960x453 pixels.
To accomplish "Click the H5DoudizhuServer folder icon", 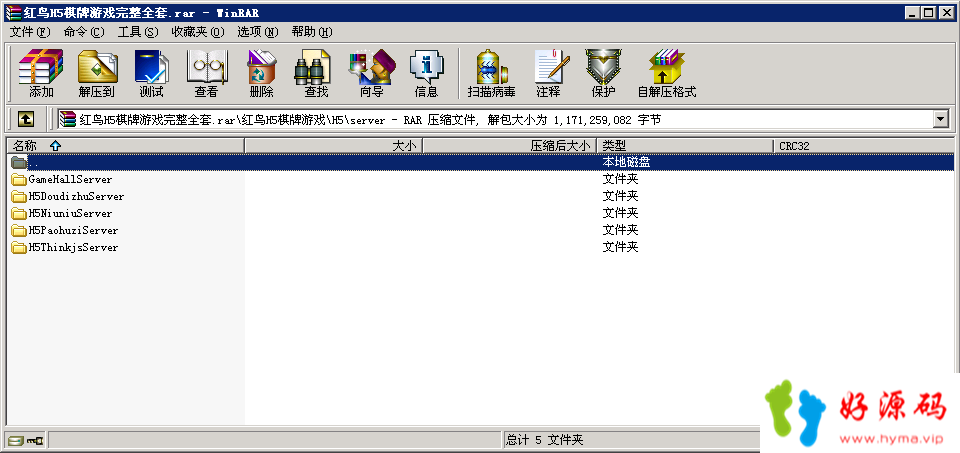I will pos(19,197).
